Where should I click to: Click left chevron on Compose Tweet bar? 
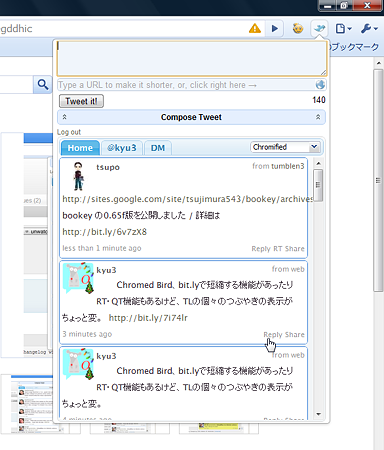click(65, 117)
